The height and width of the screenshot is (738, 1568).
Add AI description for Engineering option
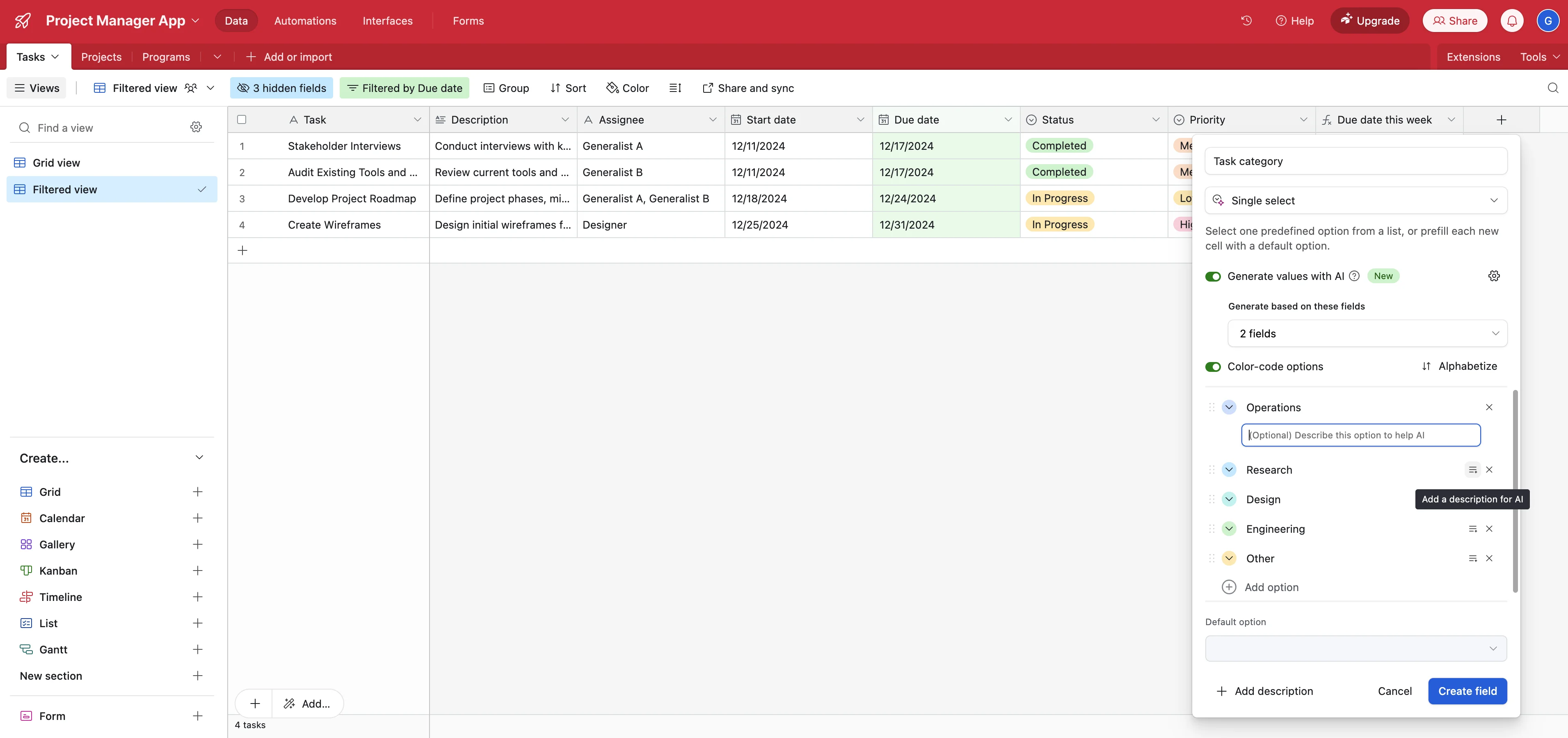[1472, 529]
